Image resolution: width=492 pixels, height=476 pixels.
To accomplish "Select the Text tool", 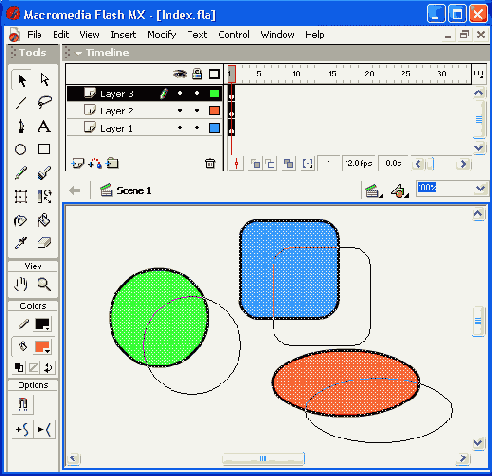I will [44, 126].
